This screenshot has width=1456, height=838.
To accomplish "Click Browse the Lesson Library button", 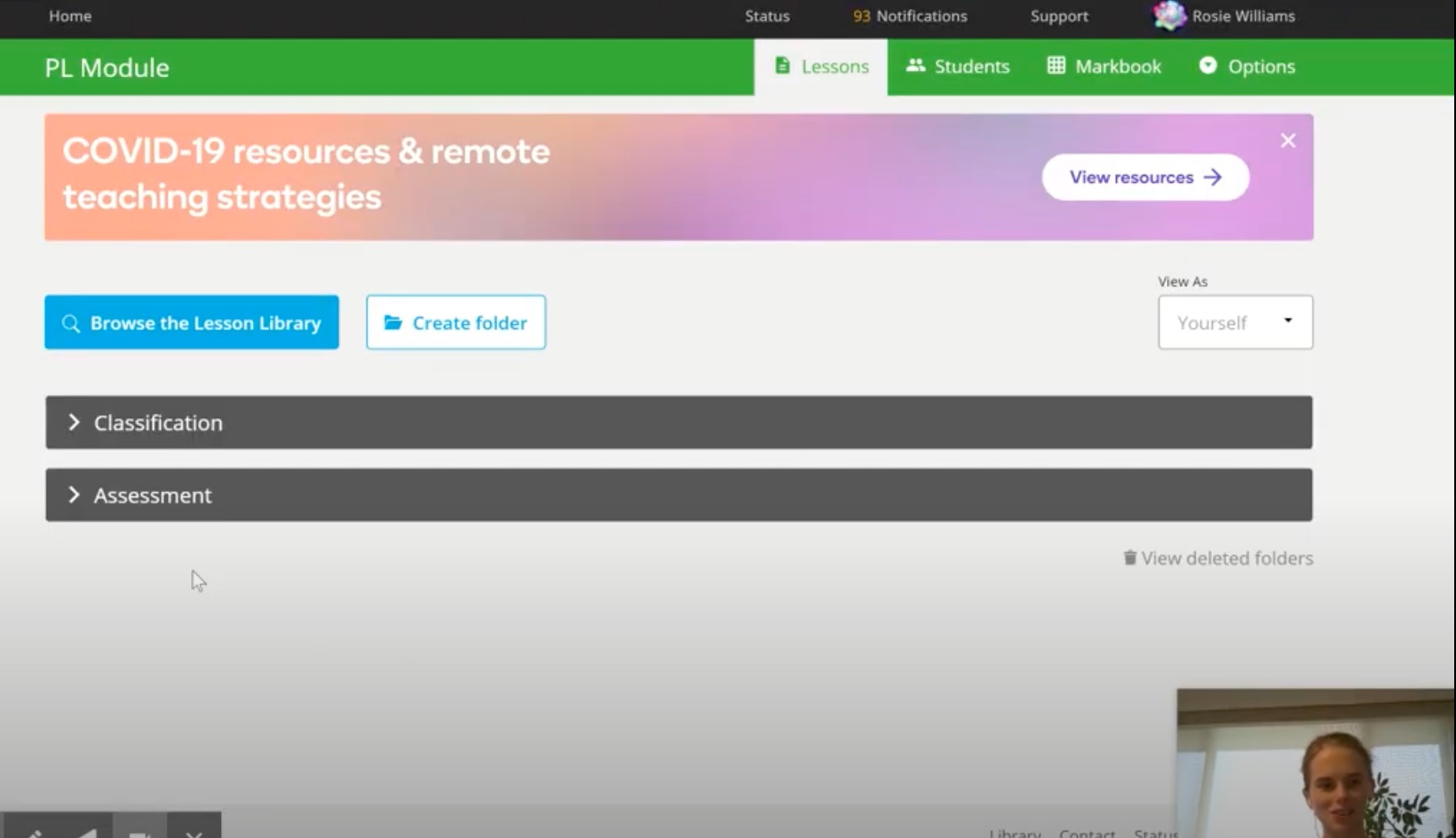I will click(192, 322).
